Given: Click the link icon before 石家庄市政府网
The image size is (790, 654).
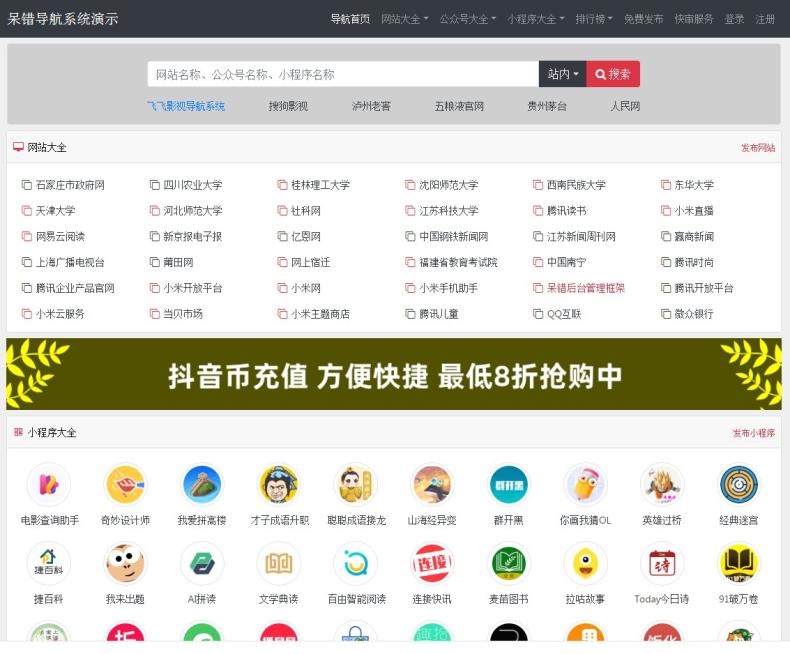Looking at the screenshot, I should coord(26,185).
